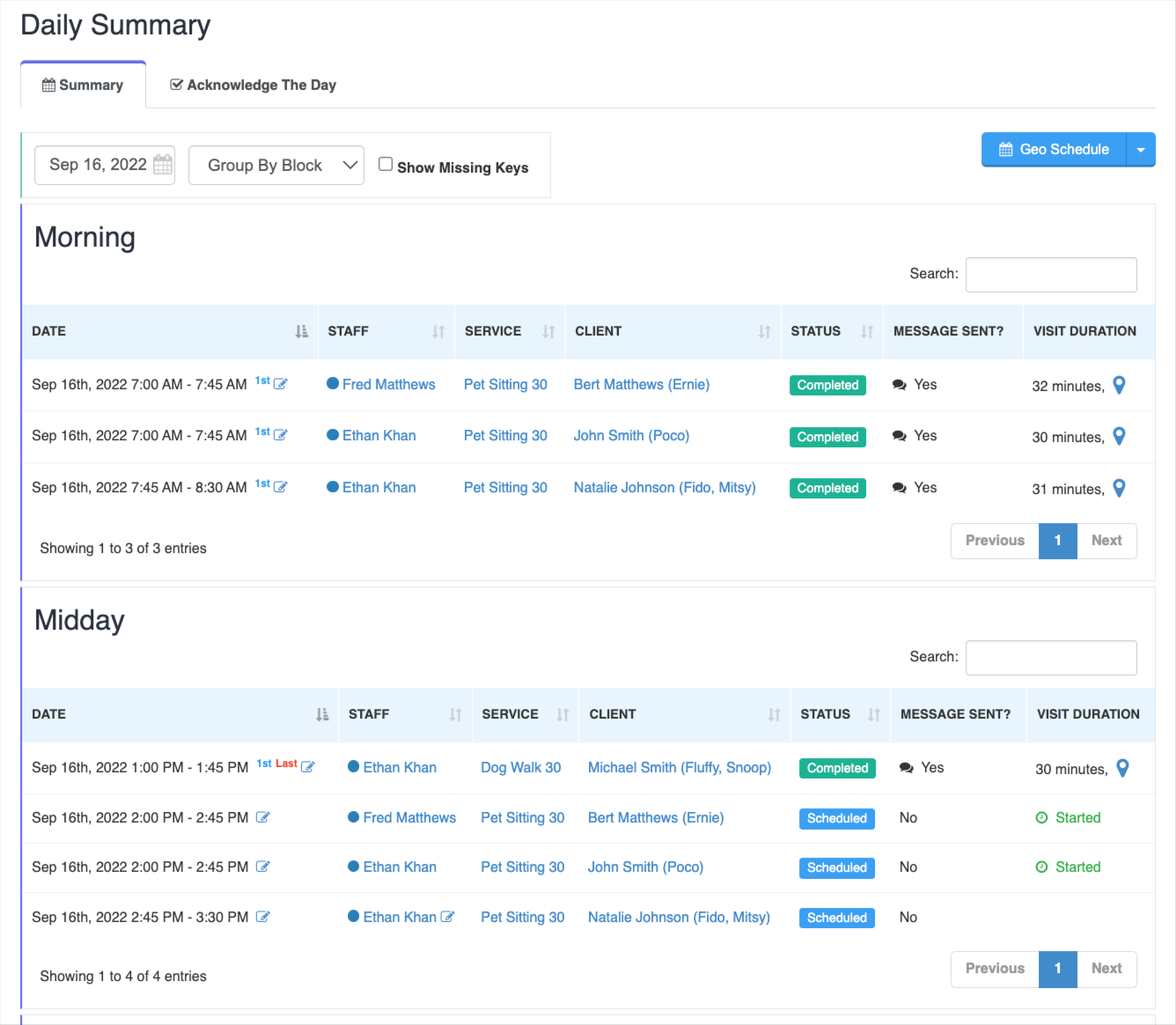Open the Sep 16, 2022 date picker
This screenshot has width=1176, height=1025.
[x=98, y=165]
